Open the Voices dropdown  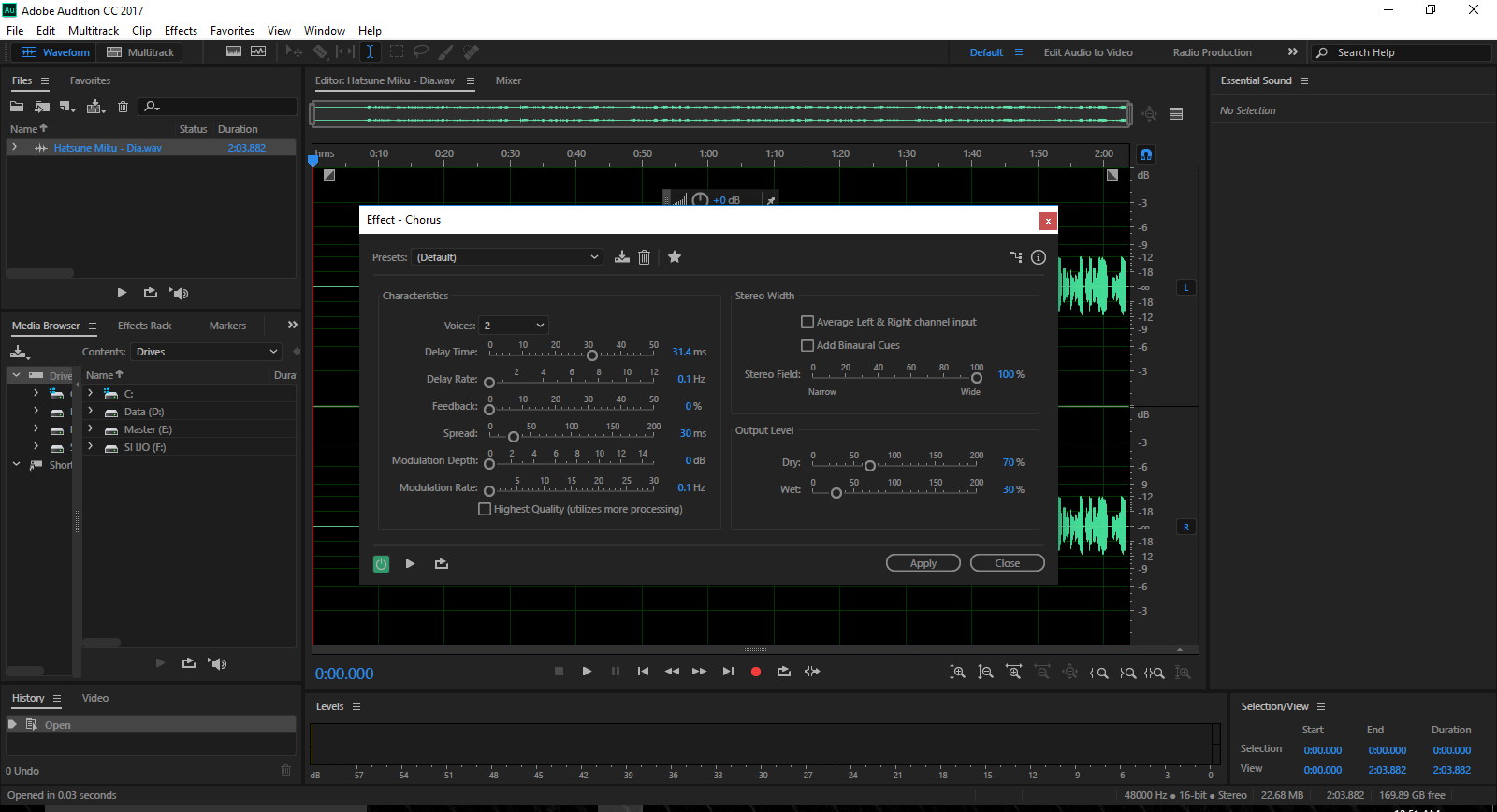514,326
